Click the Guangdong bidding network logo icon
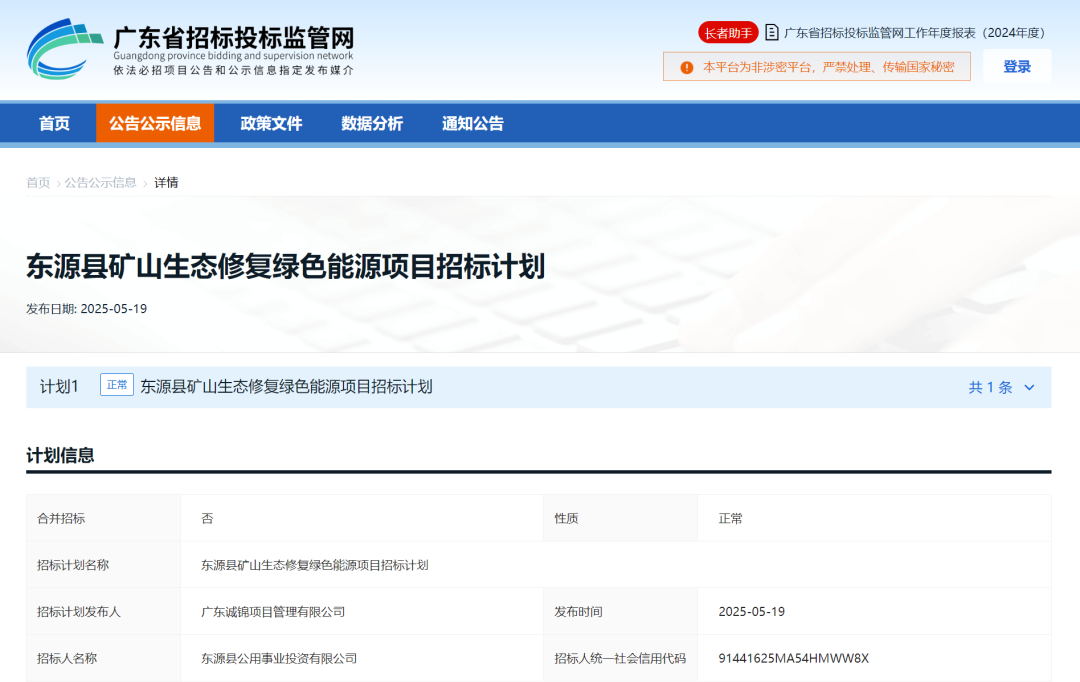Image resolution: width=1080 pixels, height=682 pixels. pos(64,49)
